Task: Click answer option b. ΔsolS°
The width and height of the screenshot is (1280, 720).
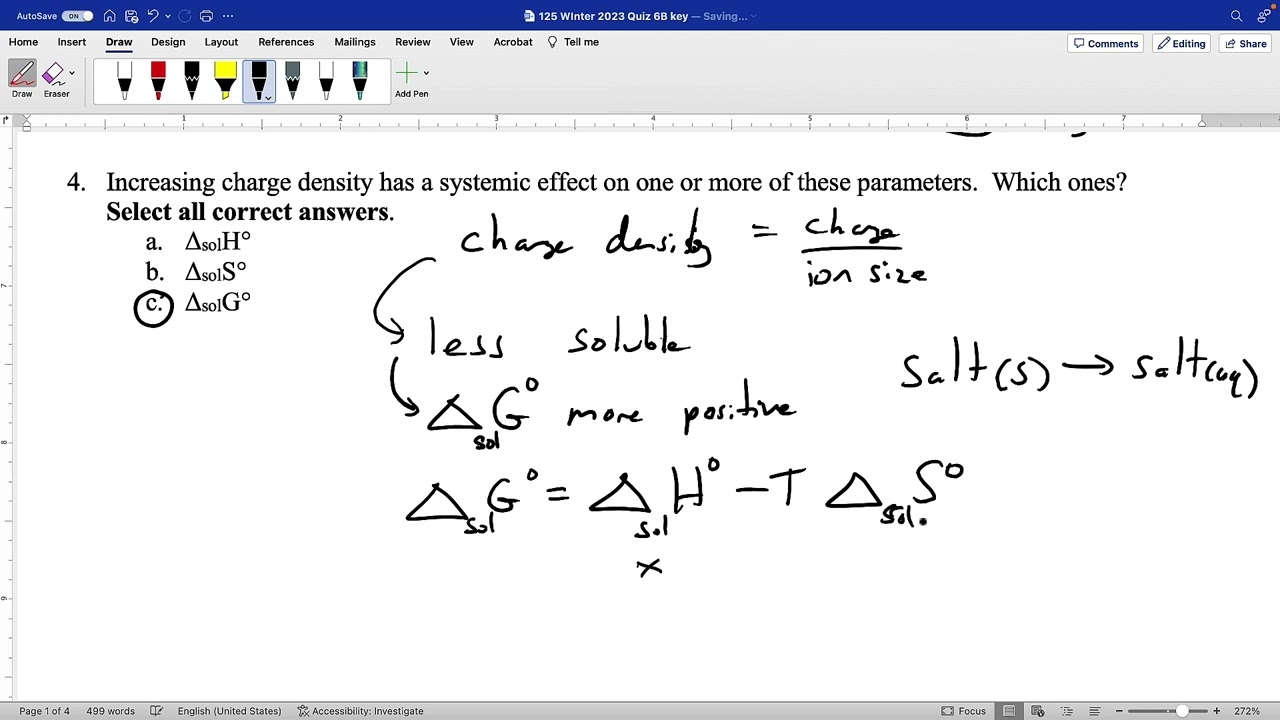Action: [196, 272]
